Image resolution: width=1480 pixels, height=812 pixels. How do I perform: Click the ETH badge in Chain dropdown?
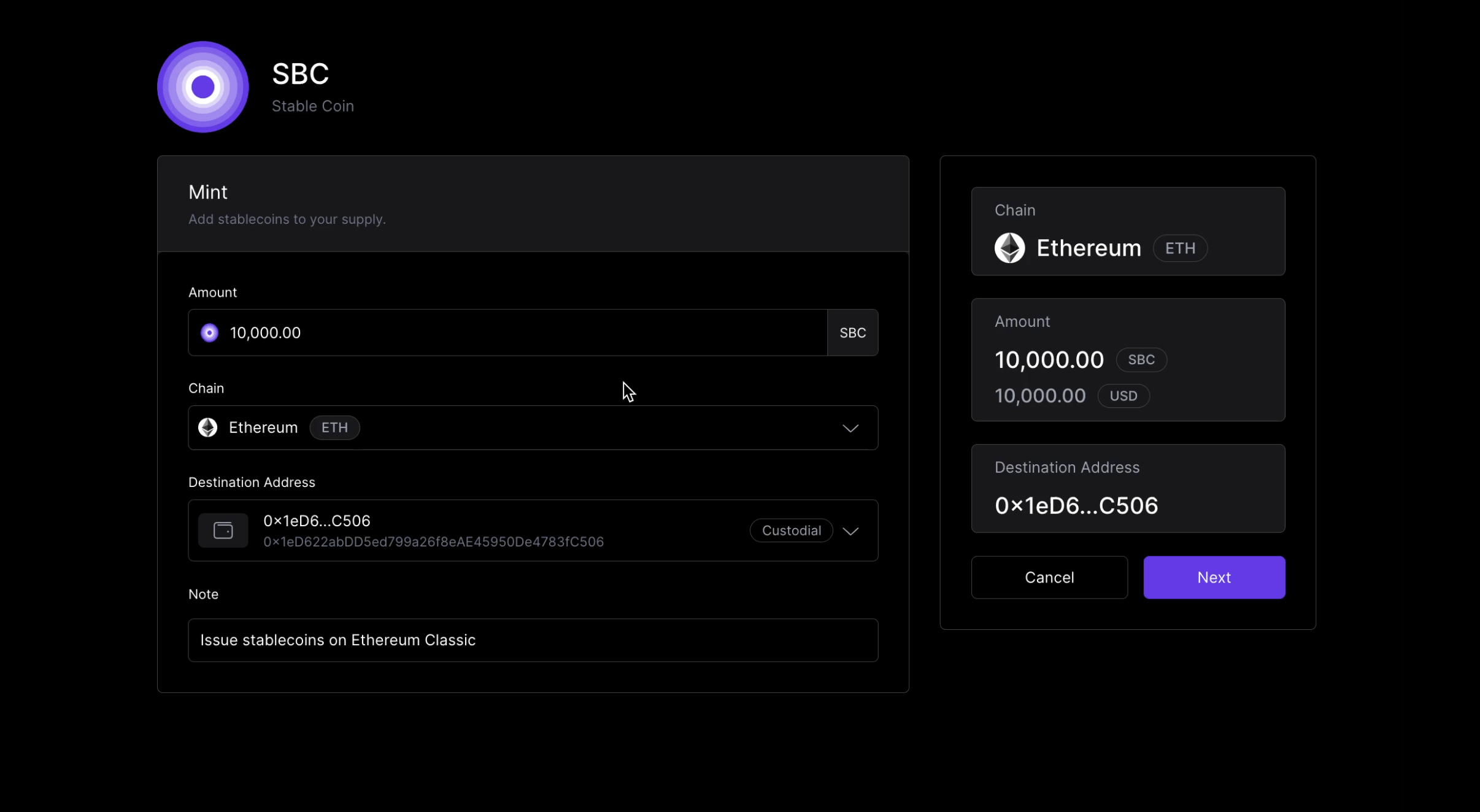point(334,427)
